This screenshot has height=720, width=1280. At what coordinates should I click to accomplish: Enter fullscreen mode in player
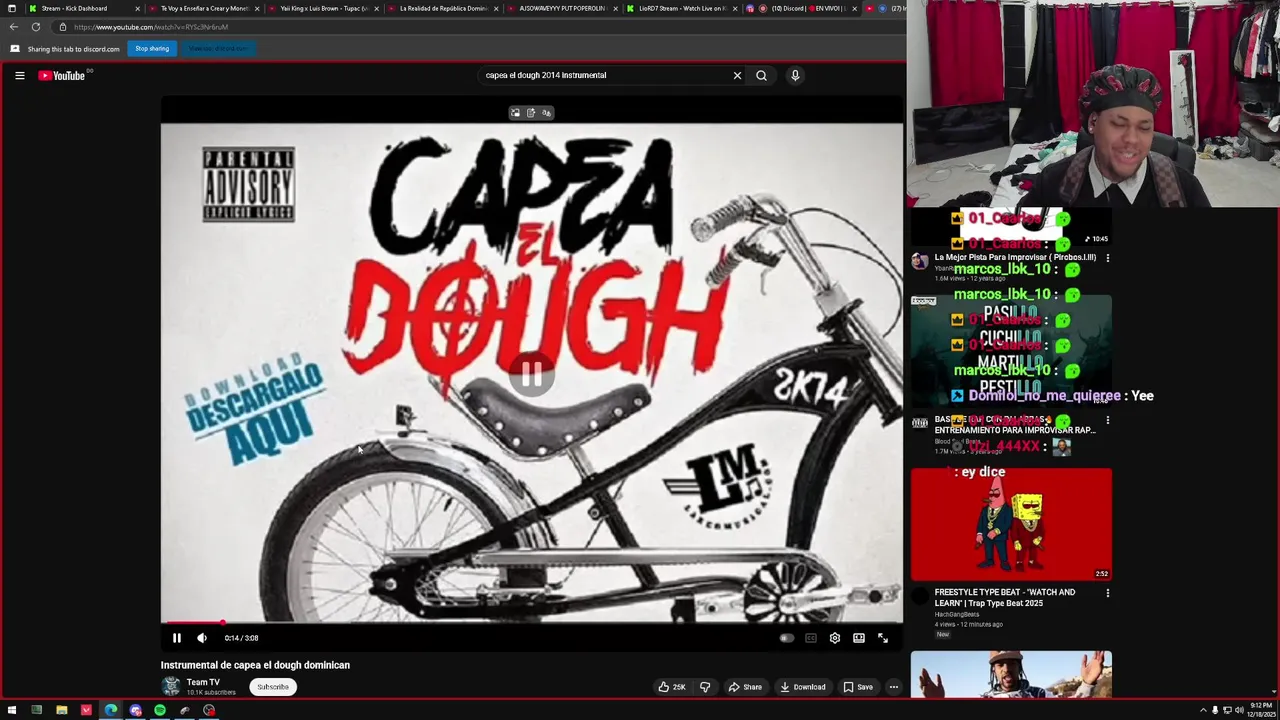coord(883,638)
